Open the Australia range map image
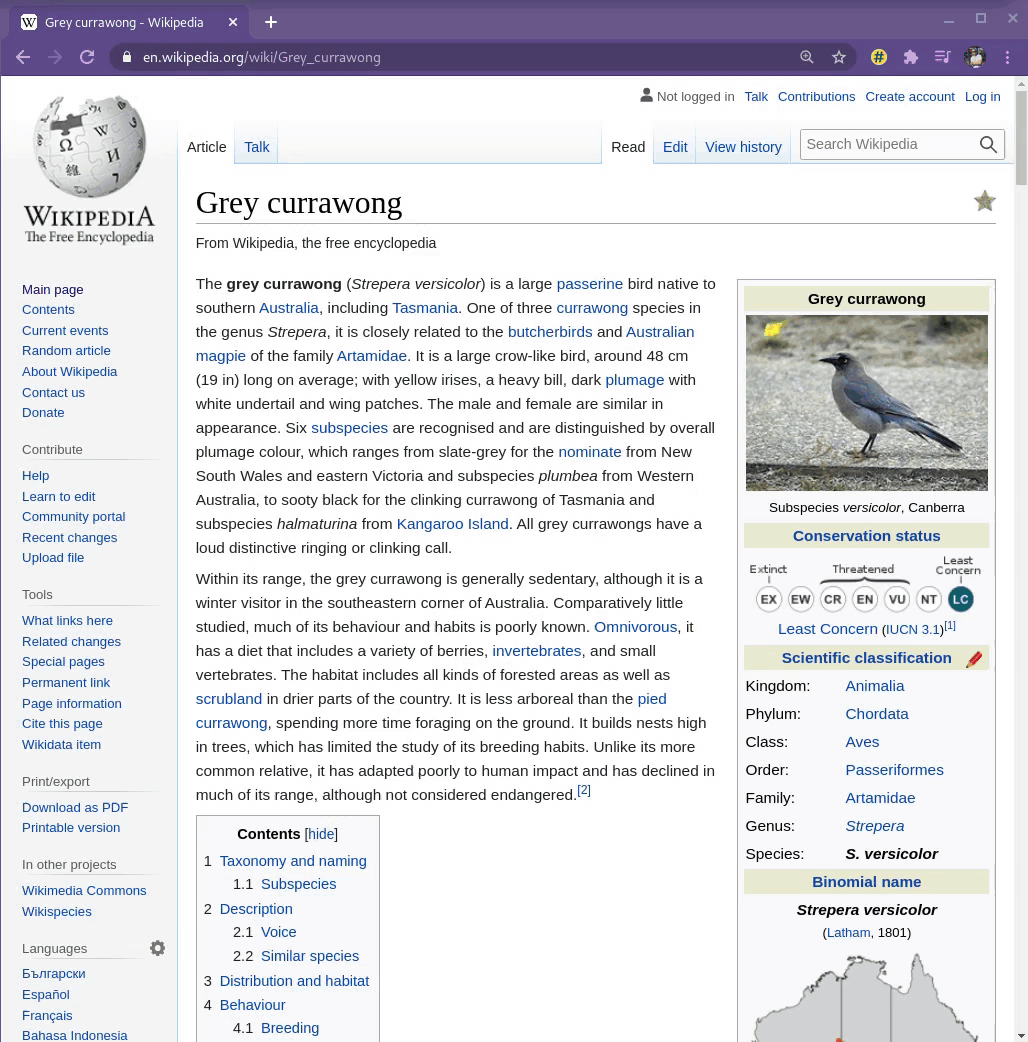1028x1042 pixels. pos(867,997)
